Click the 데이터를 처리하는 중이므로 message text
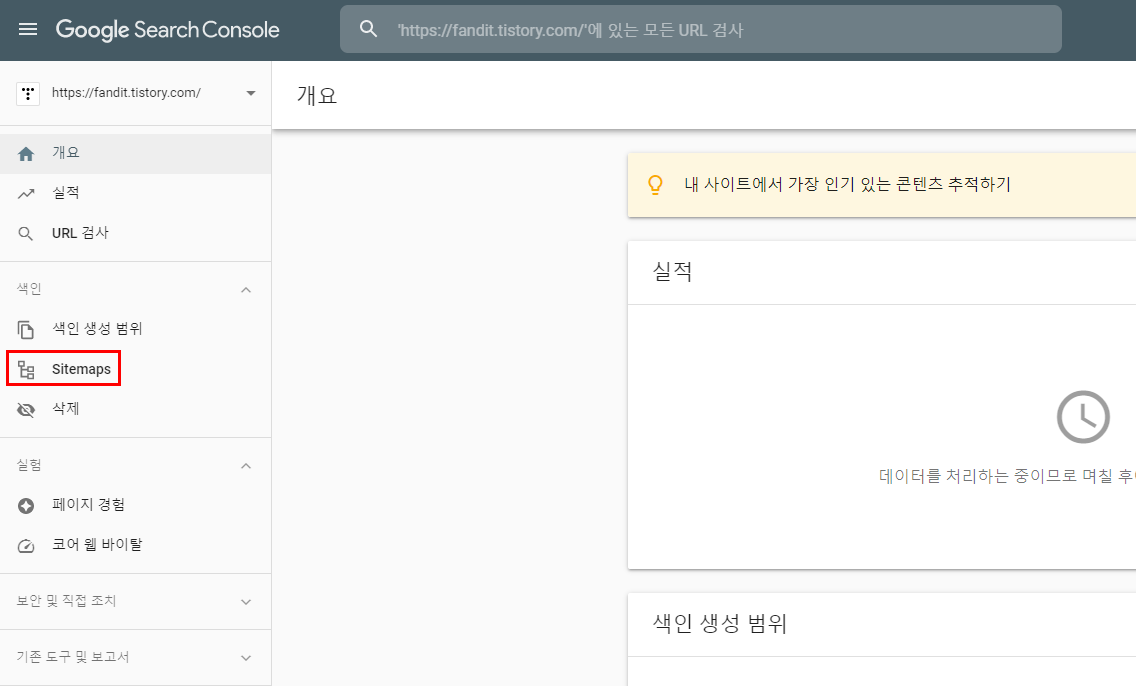Viewport: 1136px width, 686px height. (x=1007, y=476)
